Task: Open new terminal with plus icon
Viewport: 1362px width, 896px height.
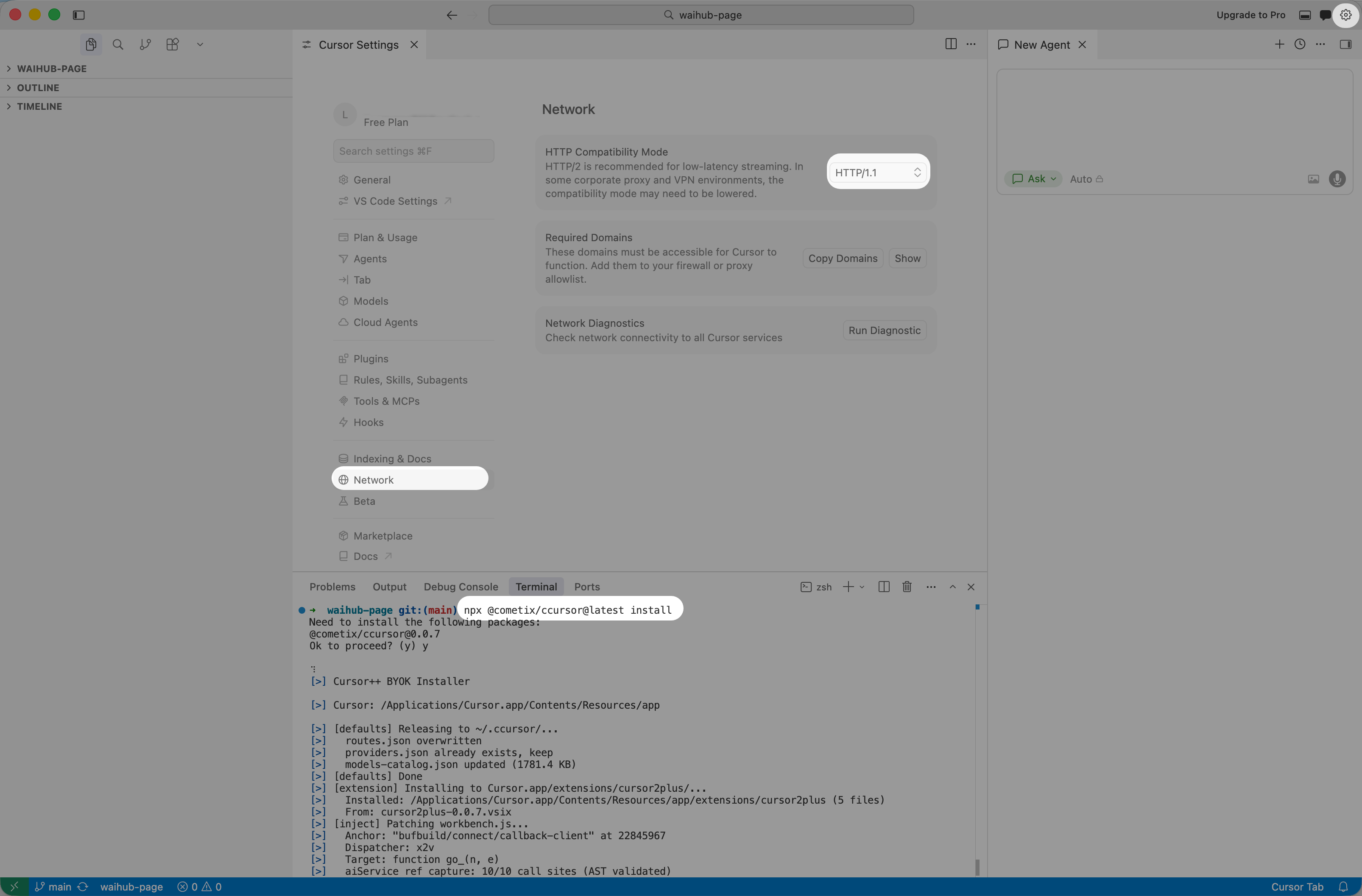Action: point(848,587)
